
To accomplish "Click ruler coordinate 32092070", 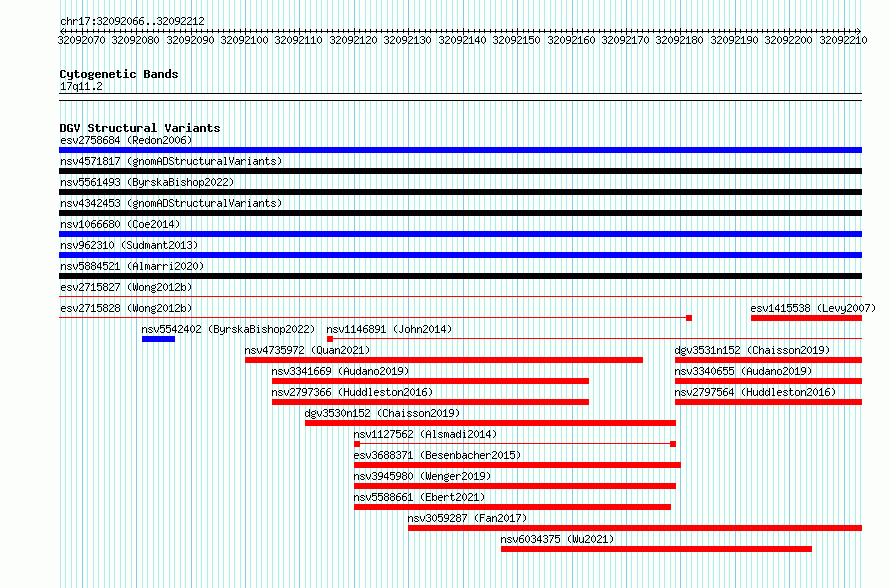I will click(x=81, y=40).
